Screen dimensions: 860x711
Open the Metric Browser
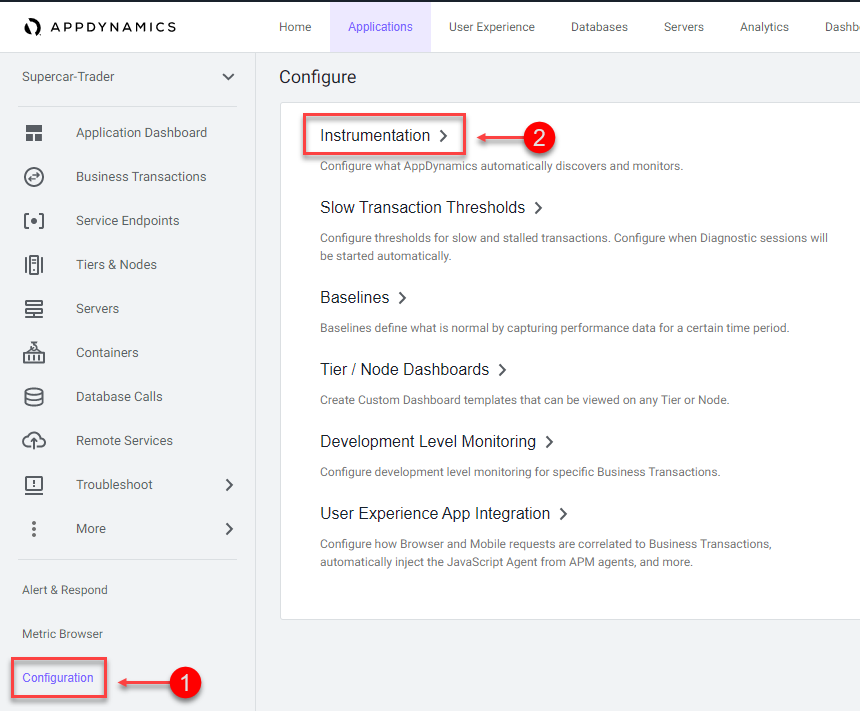click(63, 634)
